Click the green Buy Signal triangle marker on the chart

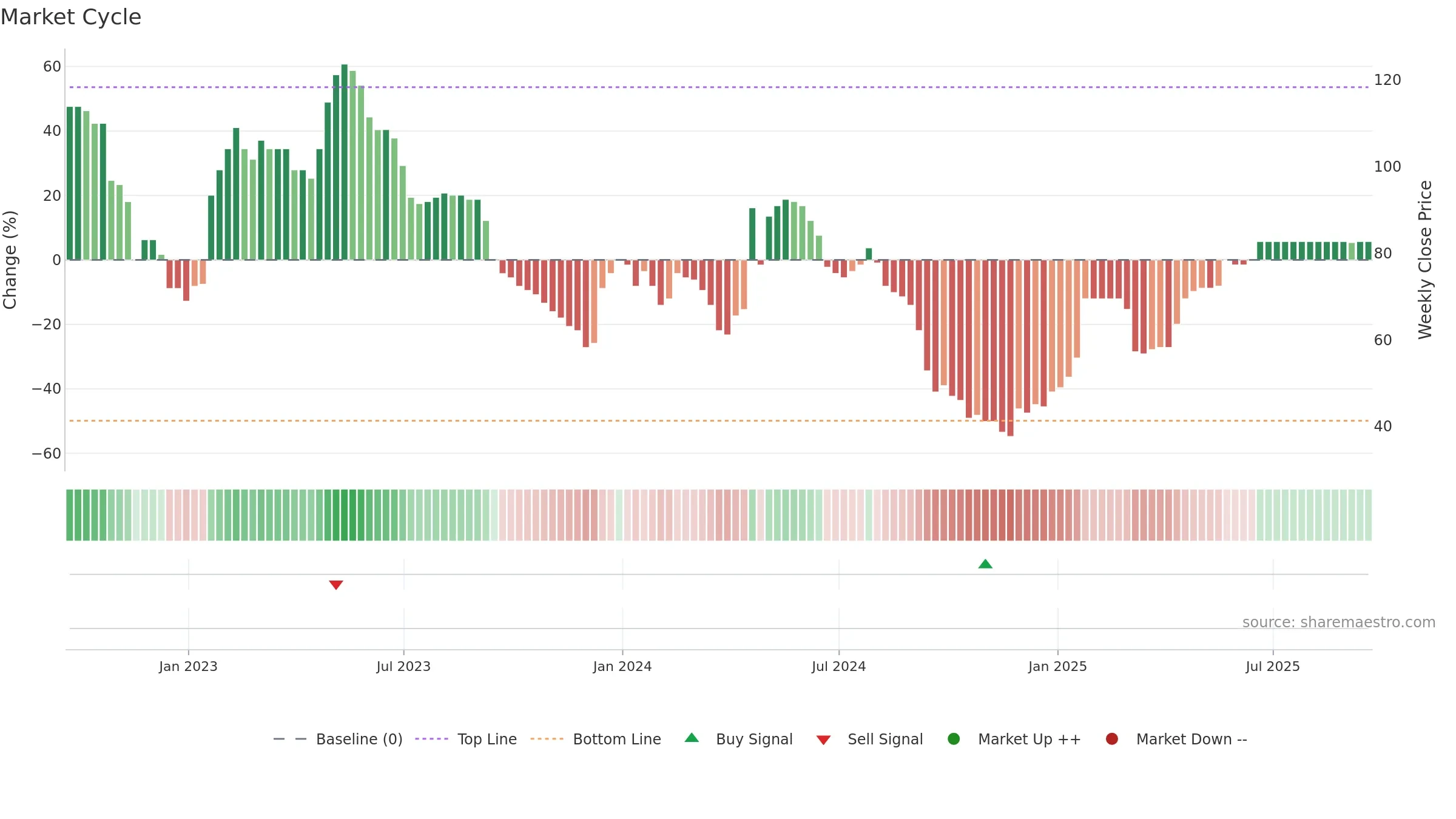click(985, 564)
